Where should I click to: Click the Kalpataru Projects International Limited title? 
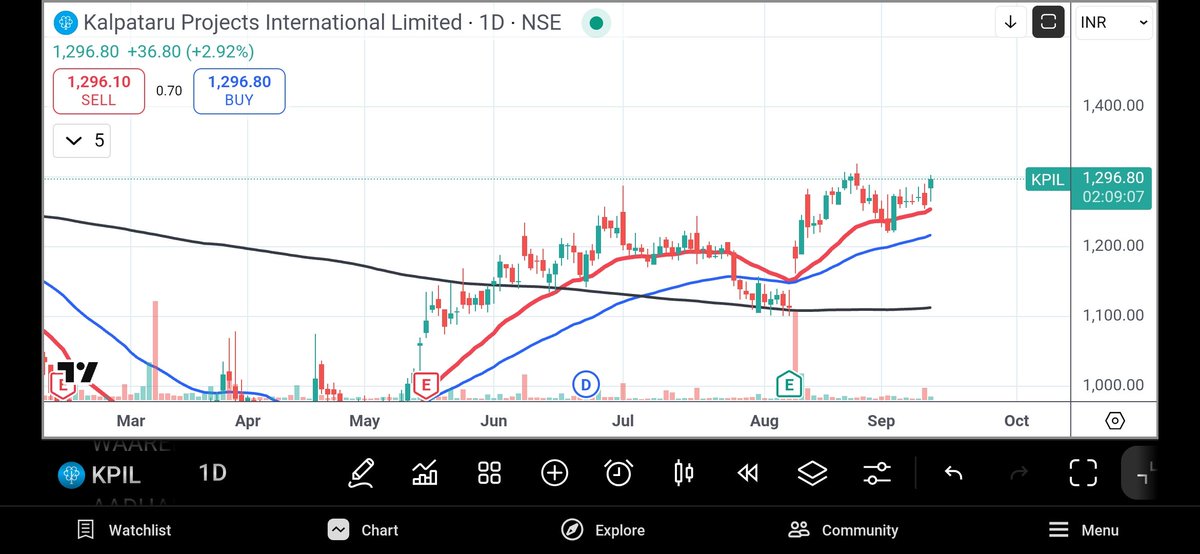point(272,22)
